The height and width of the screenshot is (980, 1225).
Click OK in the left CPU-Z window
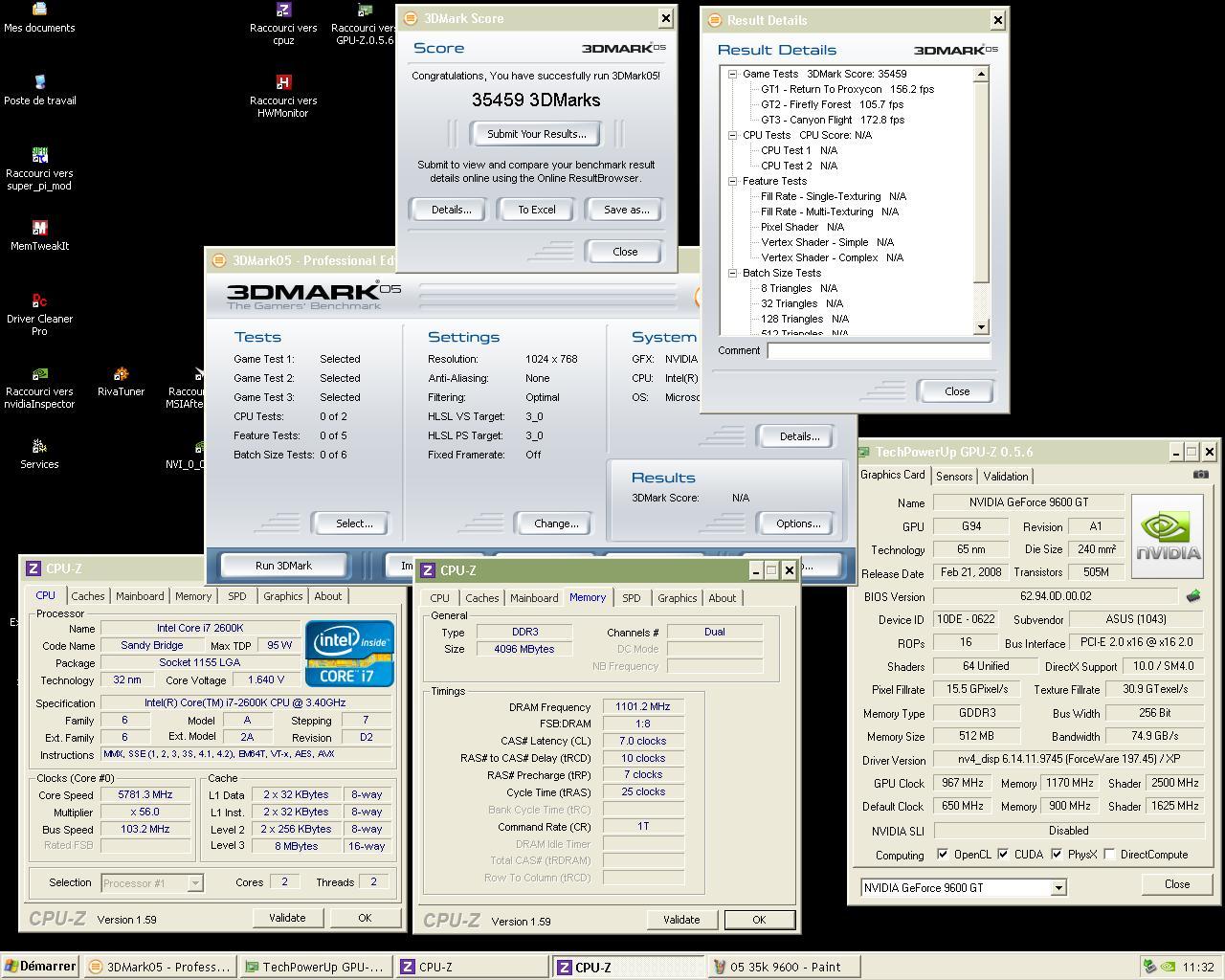point(365,918)
